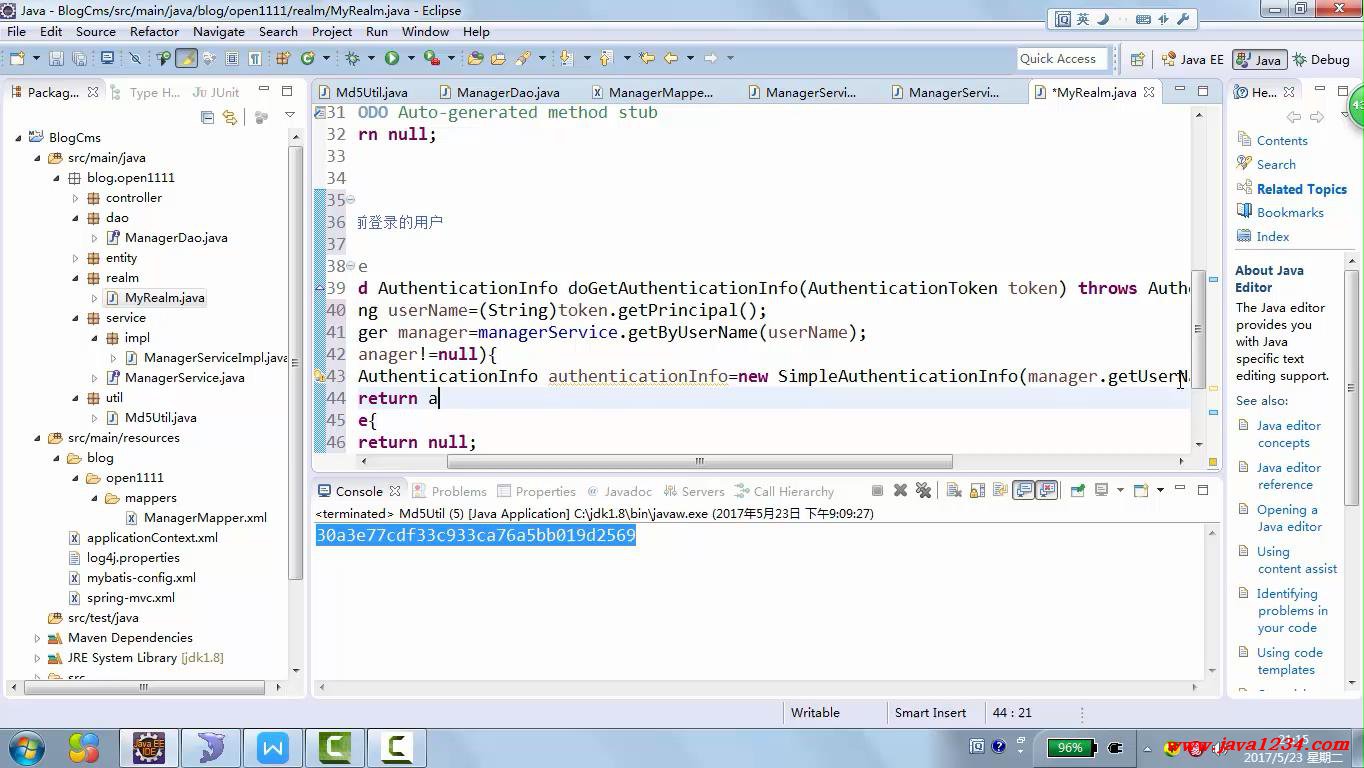This screenshot has width=1364, height=768.
Task: Collapse the realm package
Action: pyautogui.click(x=75, y=278)
